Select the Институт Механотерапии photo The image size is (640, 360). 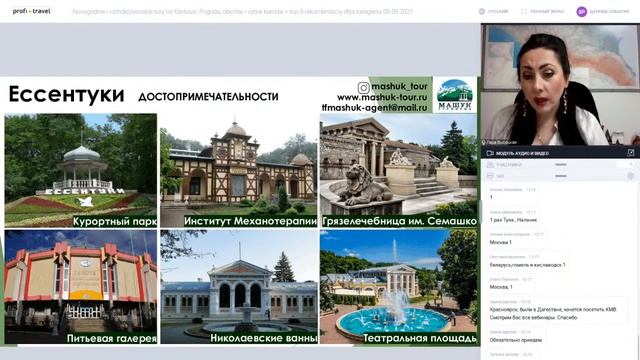coord(239,170)
